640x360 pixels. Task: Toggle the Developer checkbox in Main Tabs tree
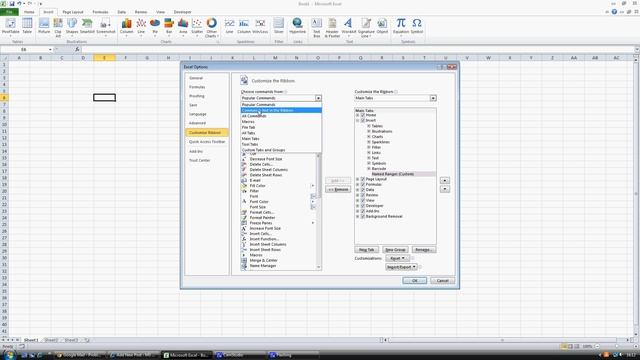click(363, 206)
